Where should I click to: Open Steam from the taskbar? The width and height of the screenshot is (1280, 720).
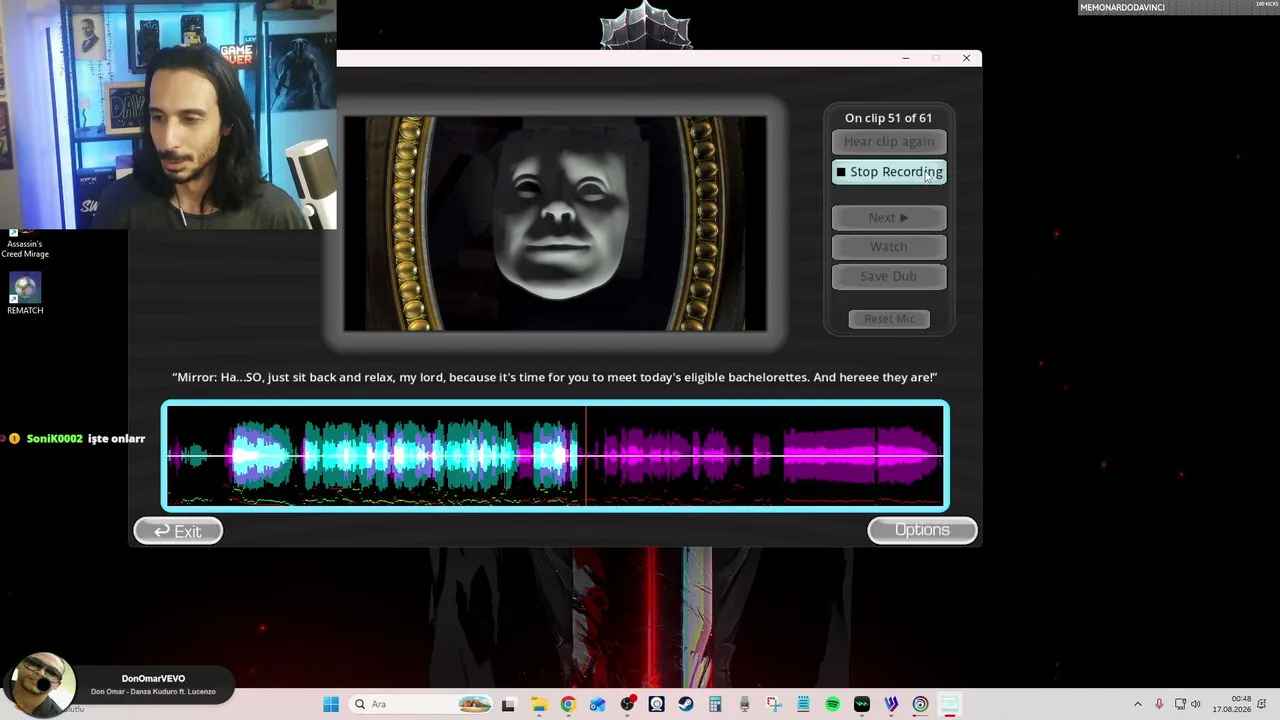[686, 704]
